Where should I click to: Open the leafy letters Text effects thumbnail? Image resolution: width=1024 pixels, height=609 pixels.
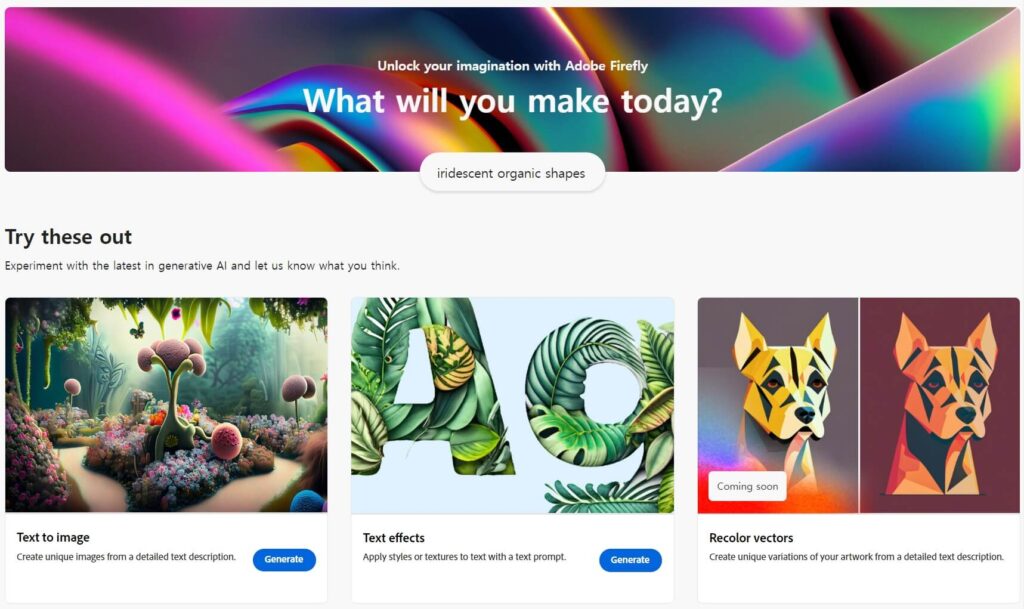point(513,405)
